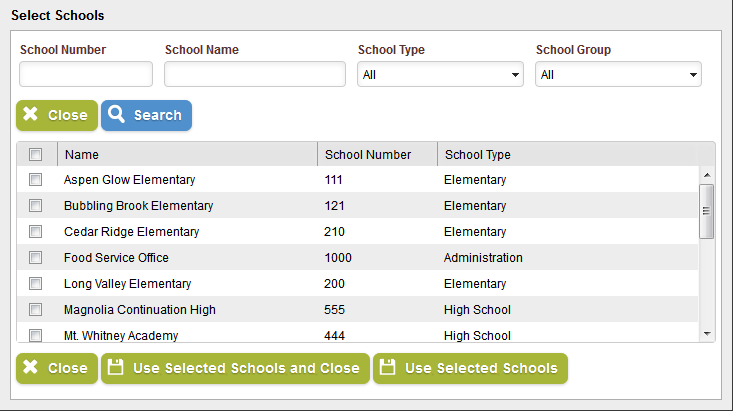Viewport: 733px width, 411px height.
Task: Click the X icon on bottom Close button
Action: [31, 368]
